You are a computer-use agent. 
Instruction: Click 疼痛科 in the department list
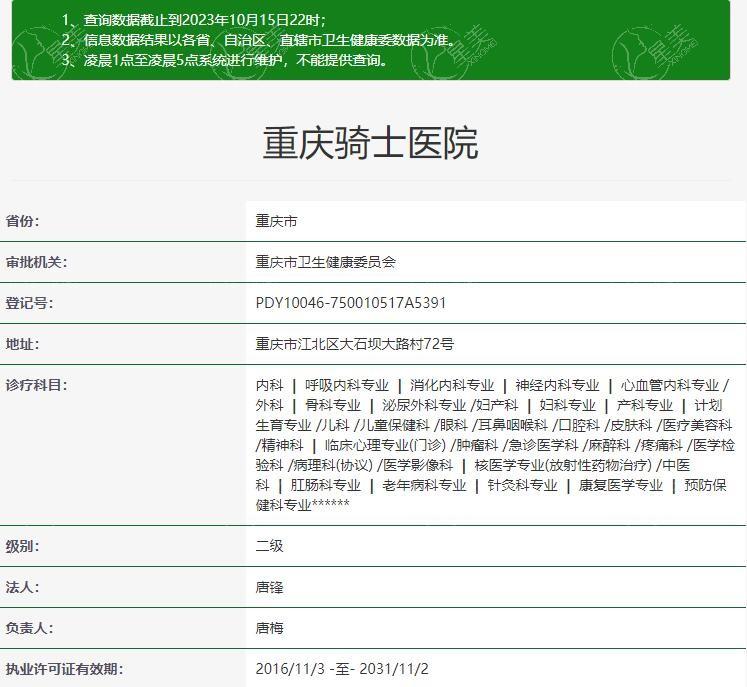pos(662,445)
